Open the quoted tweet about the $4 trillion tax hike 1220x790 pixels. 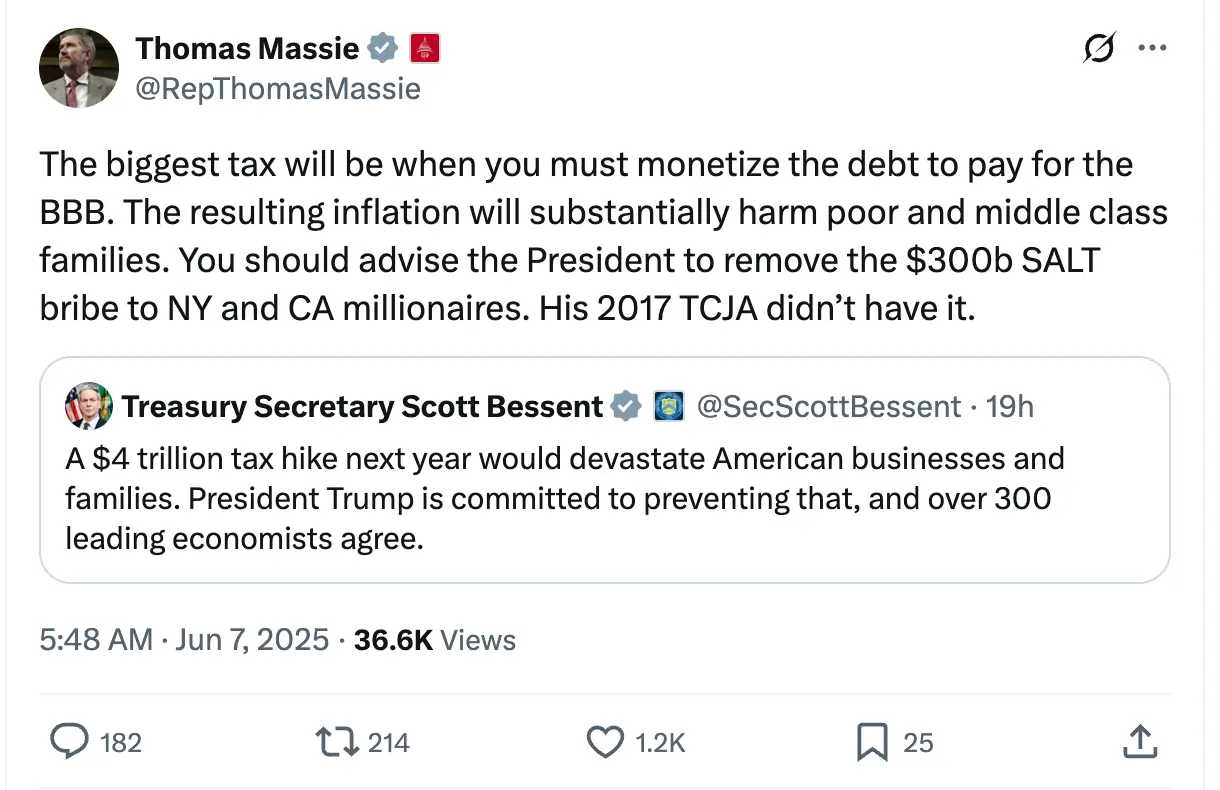[605, 470]
